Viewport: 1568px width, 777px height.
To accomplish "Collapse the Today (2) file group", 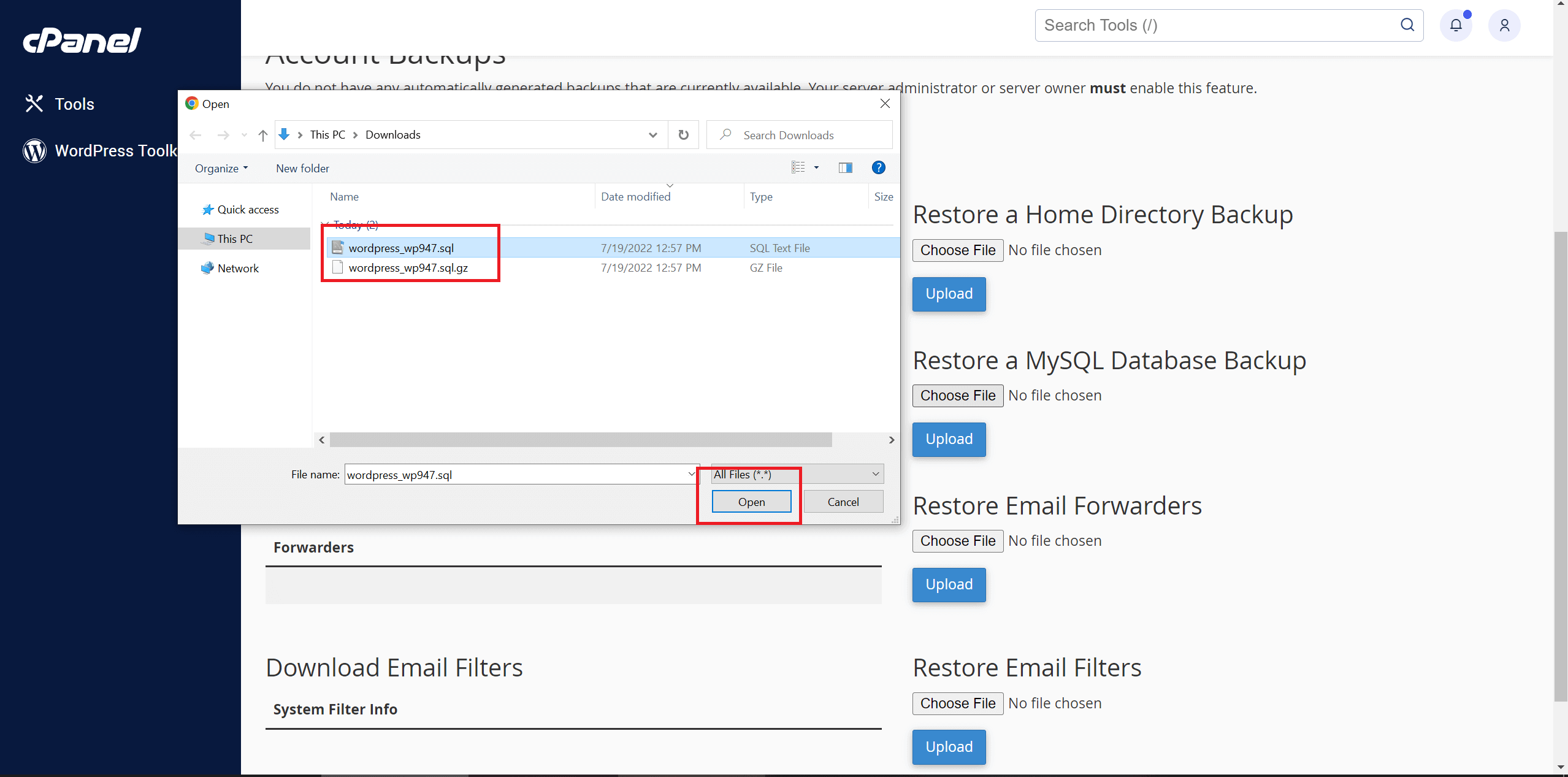I will pos(325,224).
